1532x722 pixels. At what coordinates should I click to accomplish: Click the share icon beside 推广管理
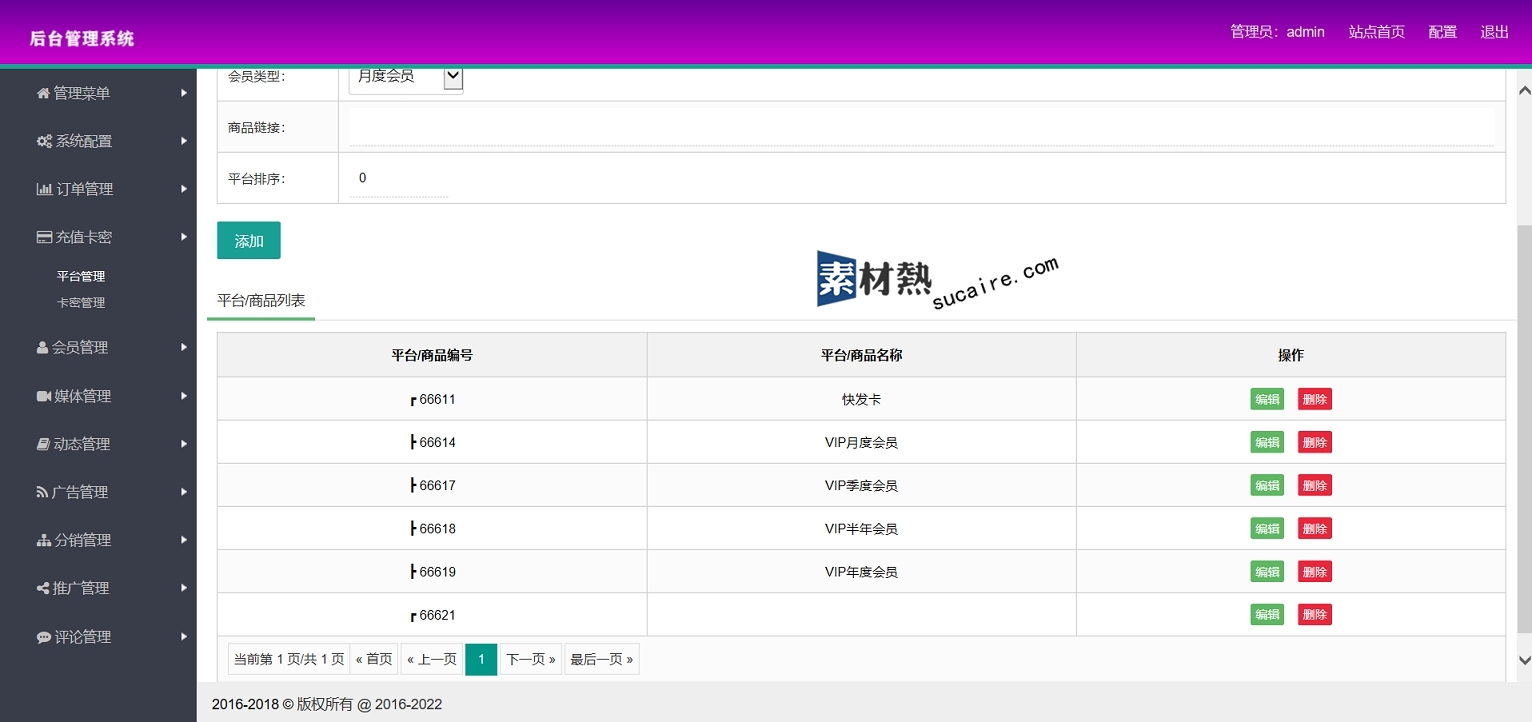(x=43, y=588)
